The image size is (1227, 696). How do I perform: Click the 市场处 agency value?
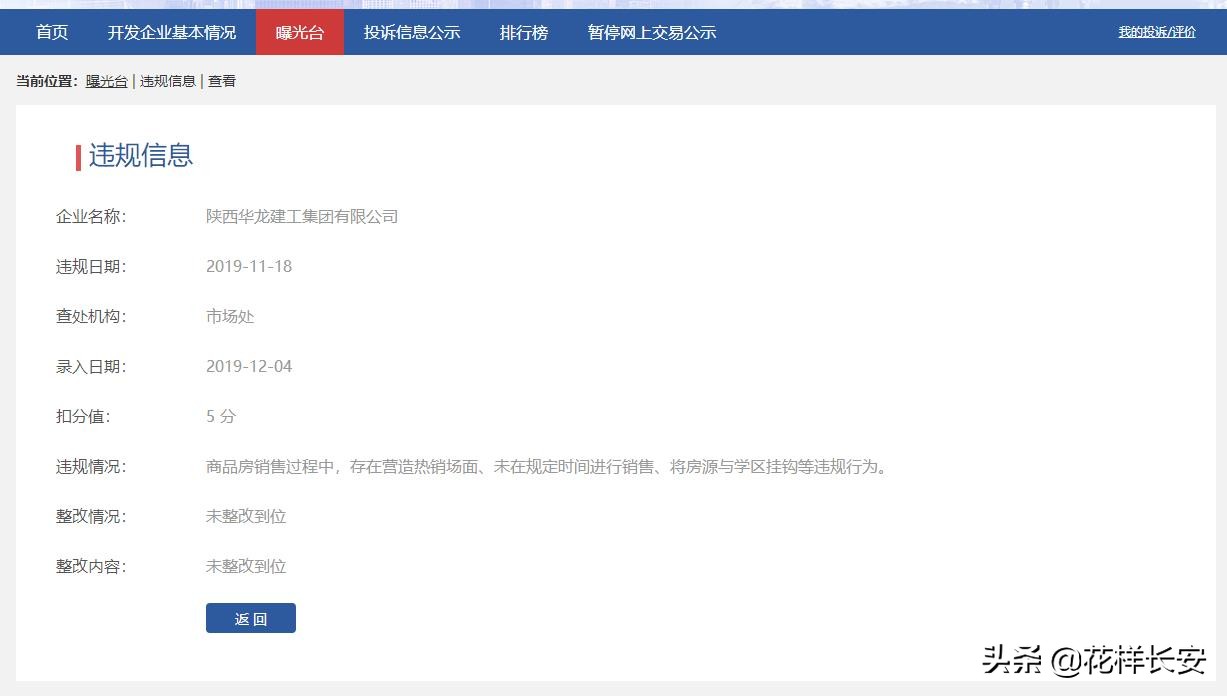[230, 316]
